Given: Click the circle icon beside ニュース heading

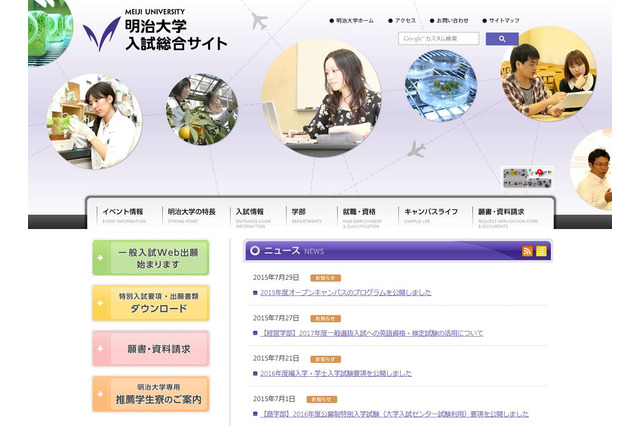Looking at the screenshot, I should click(255, 251).
